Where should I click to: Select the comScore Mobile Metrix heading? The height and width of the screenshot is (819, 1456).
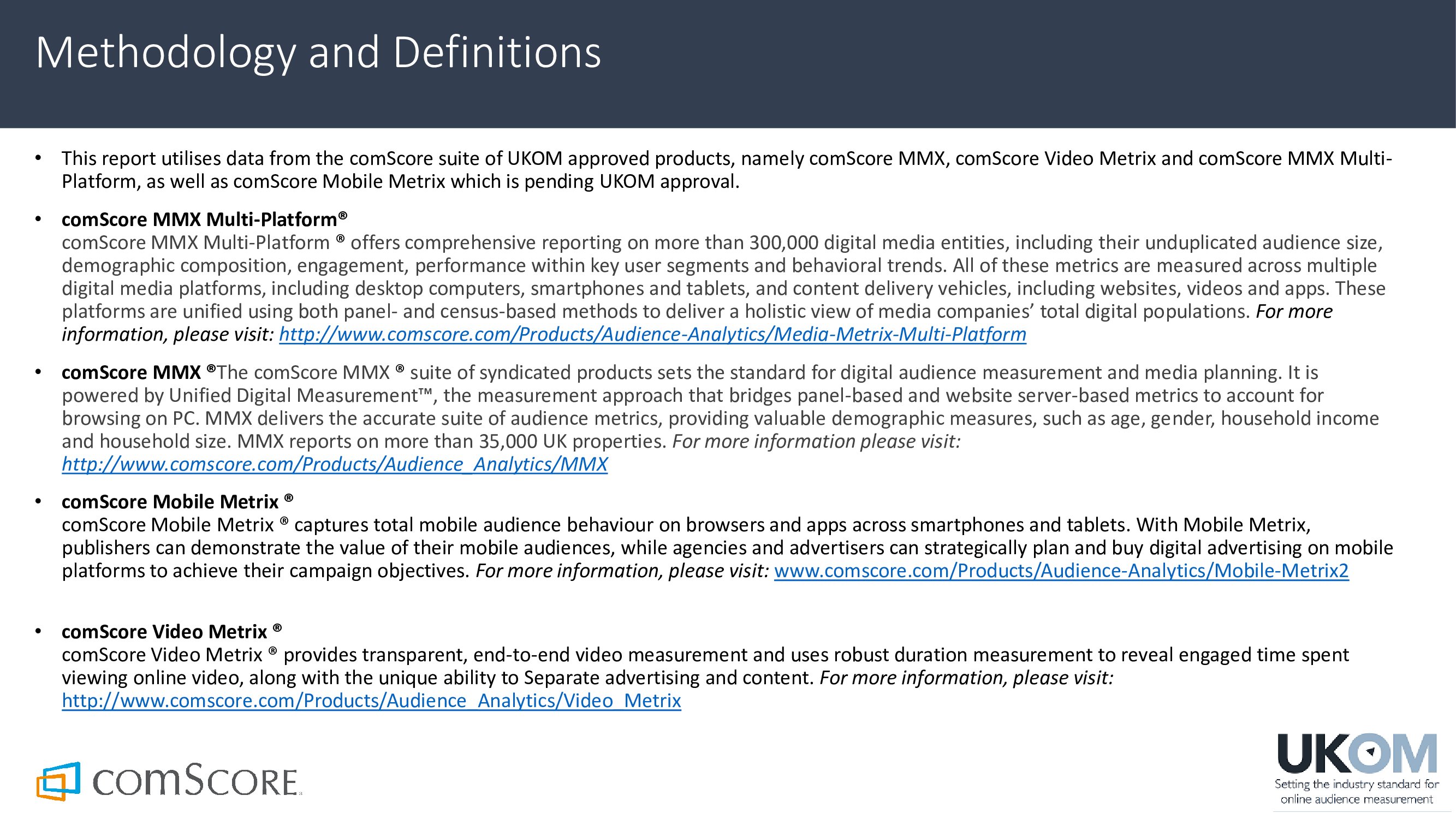[177, 501]
